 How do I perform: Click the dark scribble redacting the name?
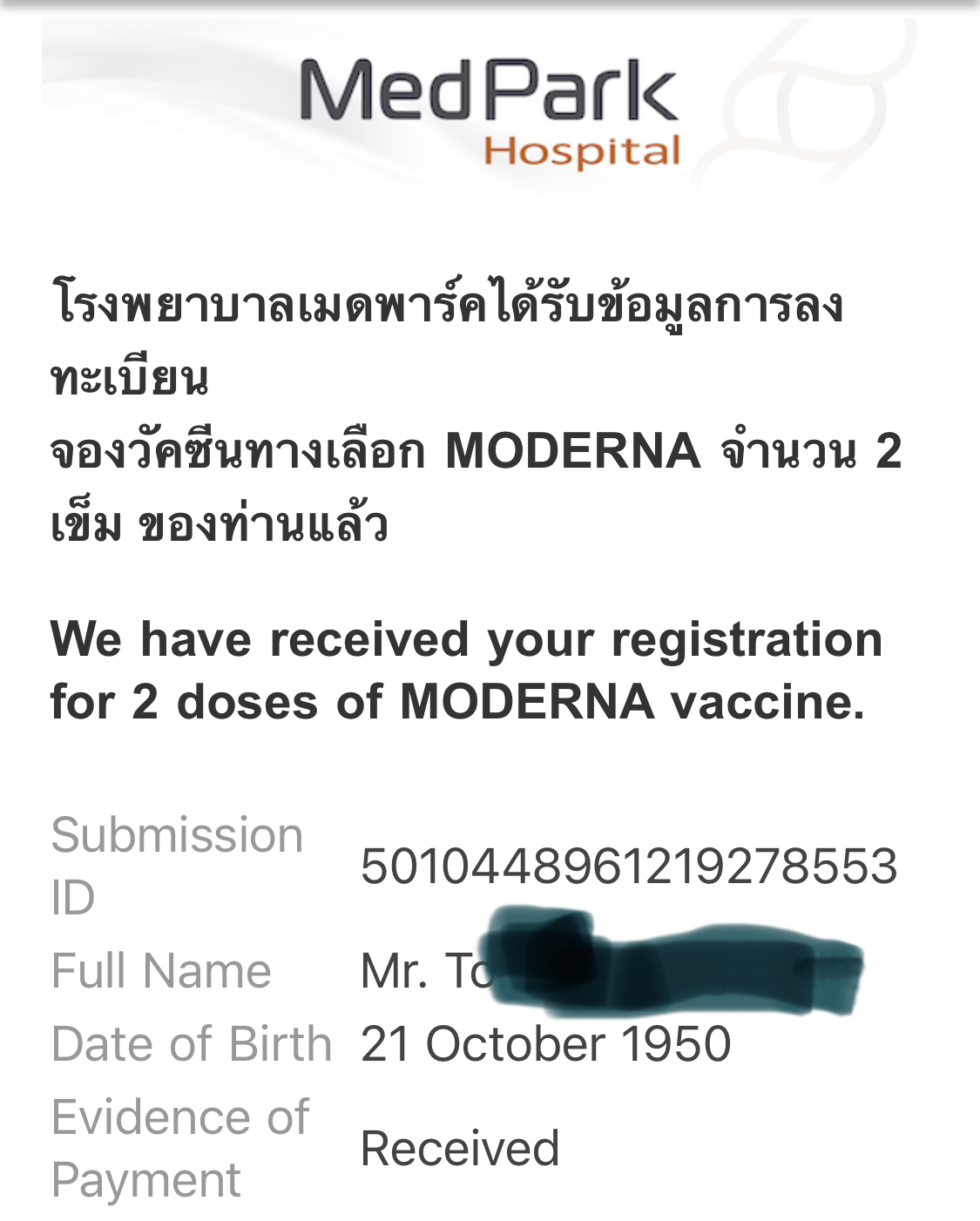[x=671, y=962]
